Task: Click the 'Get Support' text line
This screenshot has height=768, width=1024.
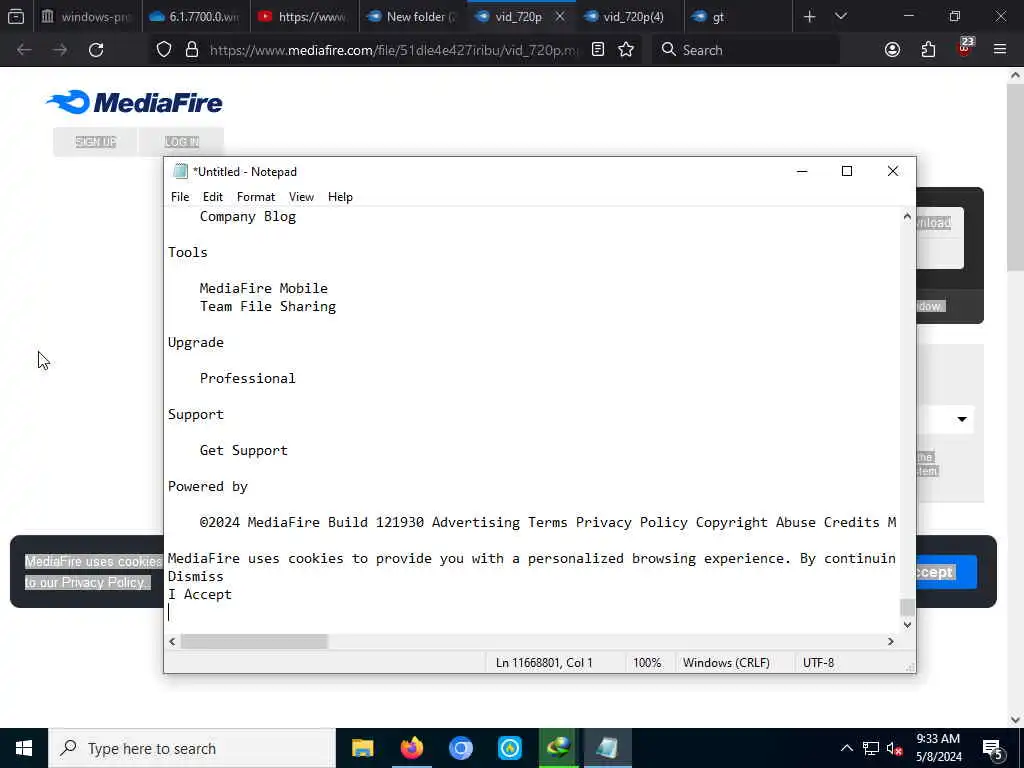Action: tap(244, 450)
